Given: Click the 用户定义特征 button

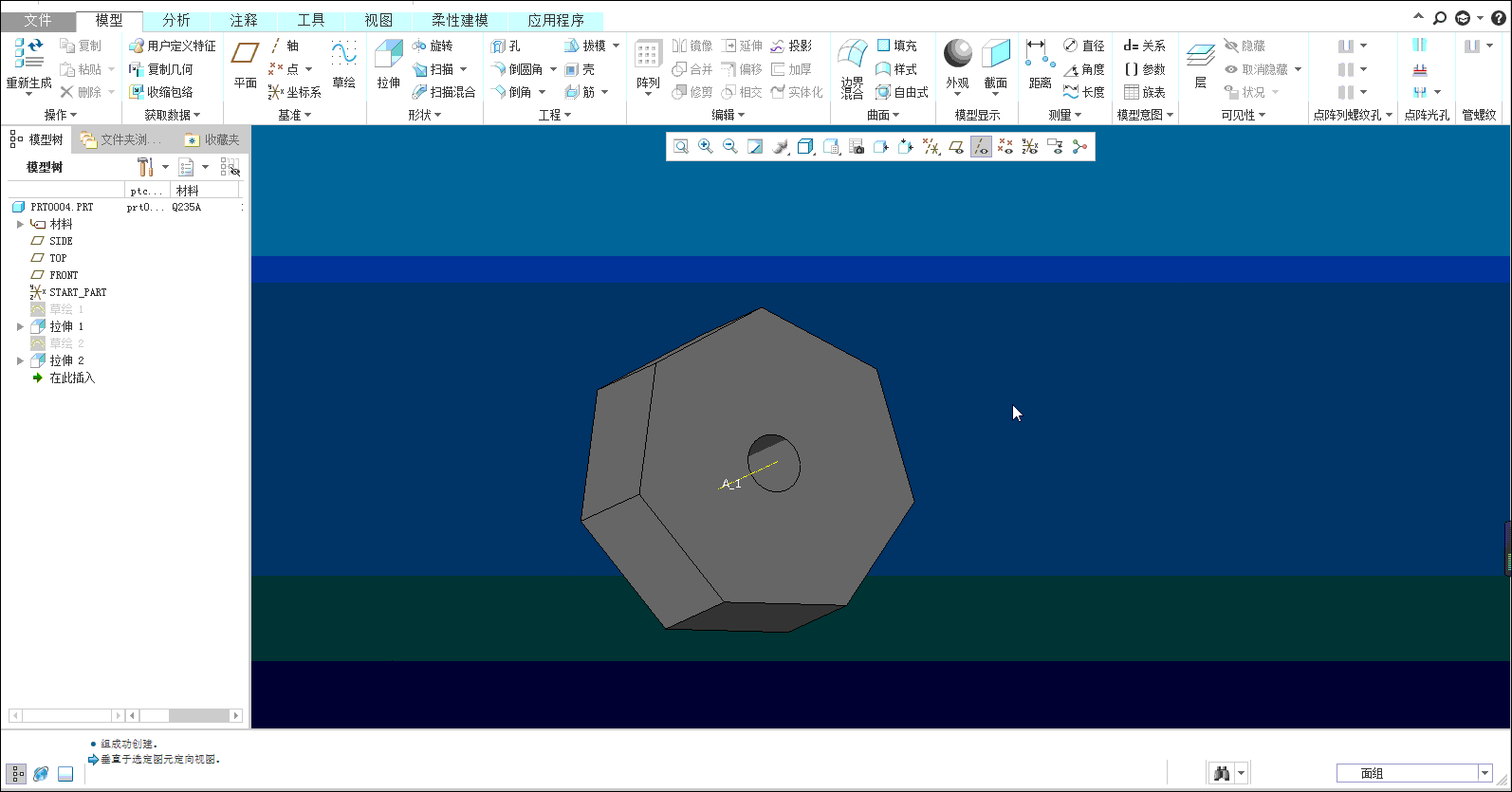Looking at the screenshot, I should click(173, 46).
